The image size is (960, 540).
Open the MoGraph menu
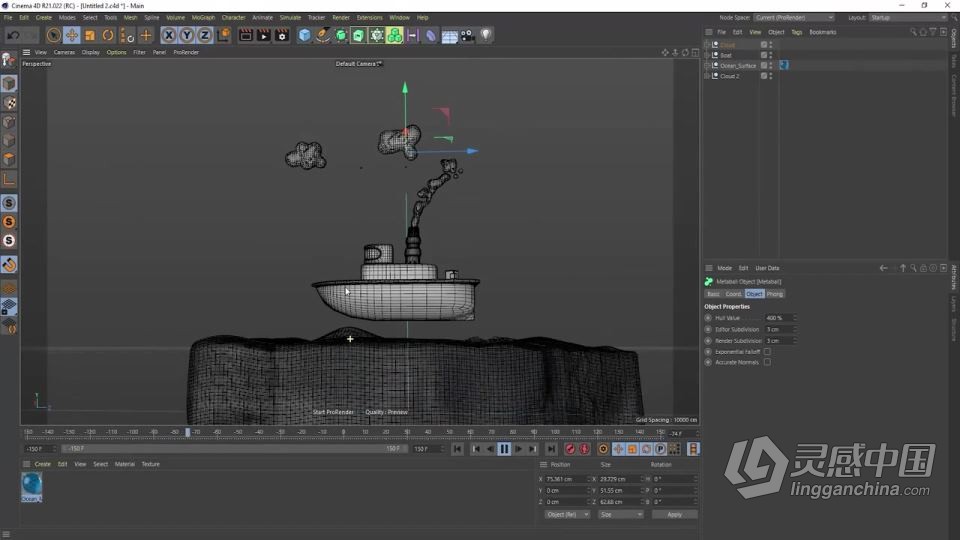point(203,18)
